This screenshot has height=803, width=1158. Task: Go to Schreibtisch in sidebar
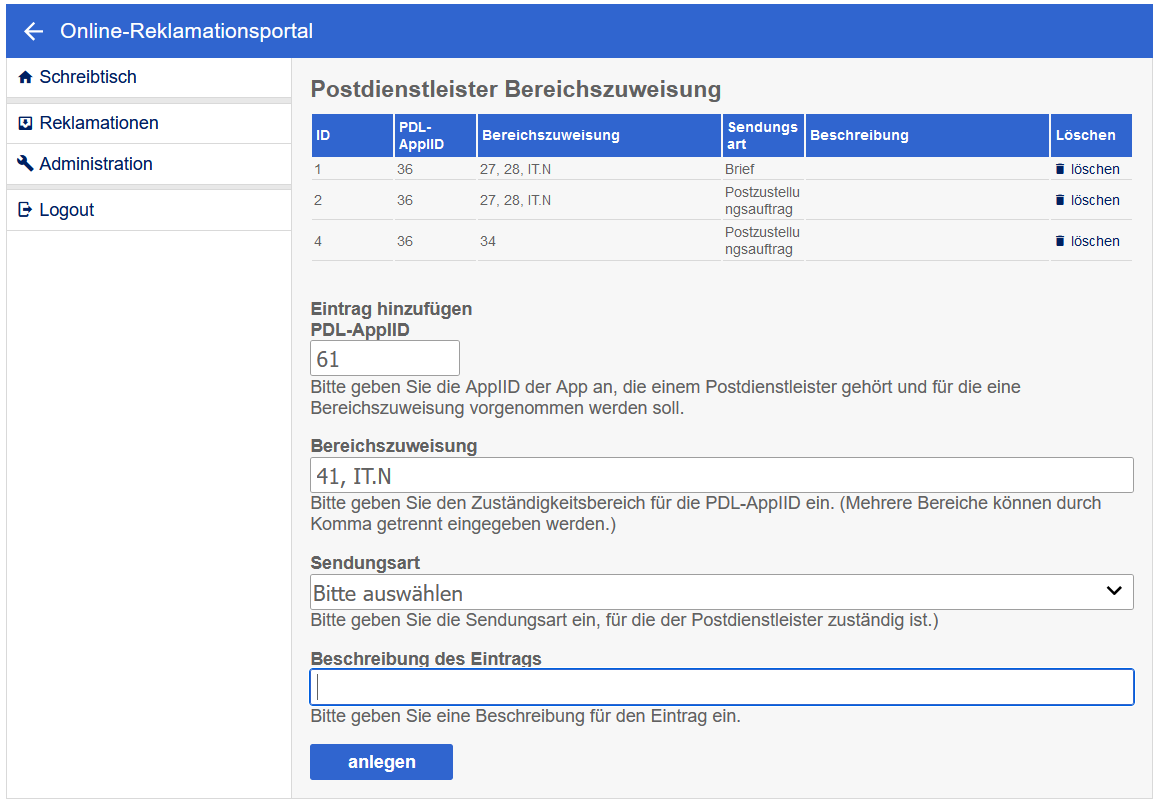tap(88, 77)
